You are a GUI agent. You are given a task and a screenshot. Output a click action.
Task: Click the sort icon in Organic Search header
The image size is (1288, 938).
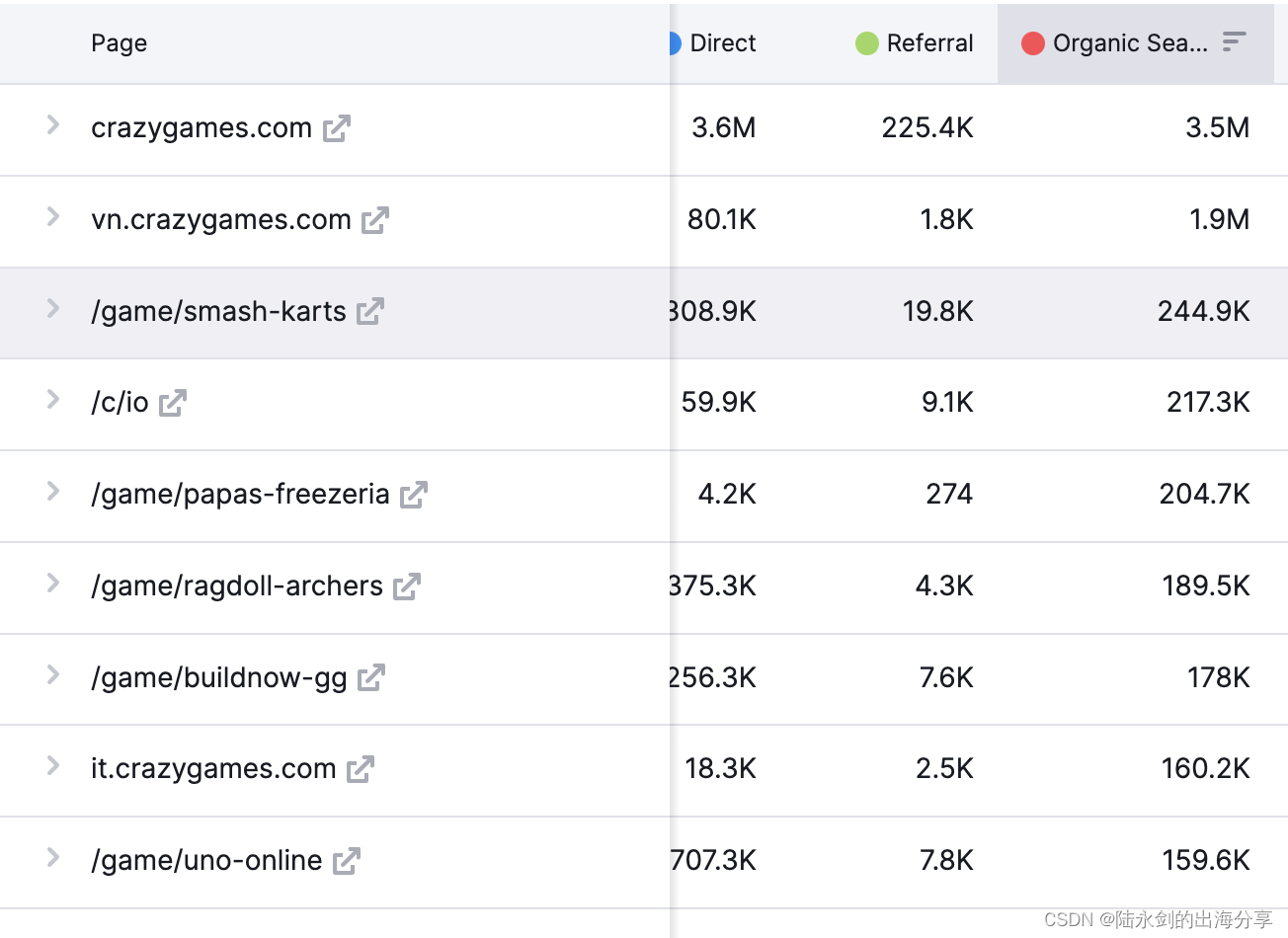[x=1234, y=41]
